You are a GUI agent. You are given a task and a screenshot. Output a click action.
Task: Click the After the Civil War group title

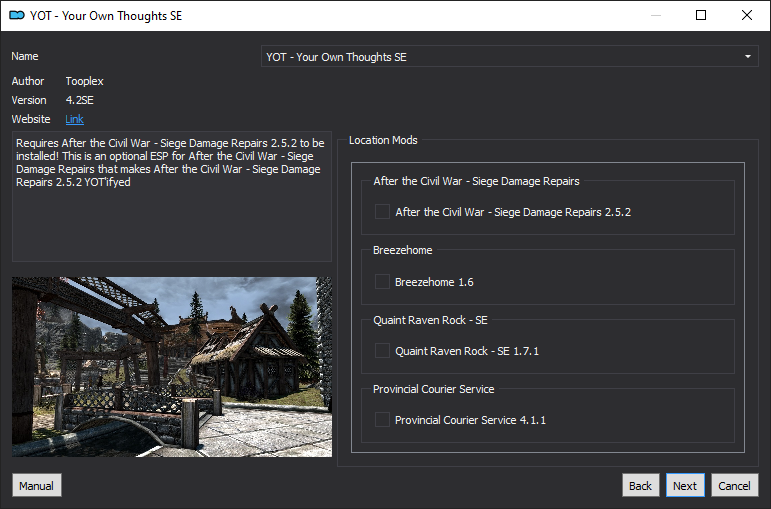tap(476, 181)
